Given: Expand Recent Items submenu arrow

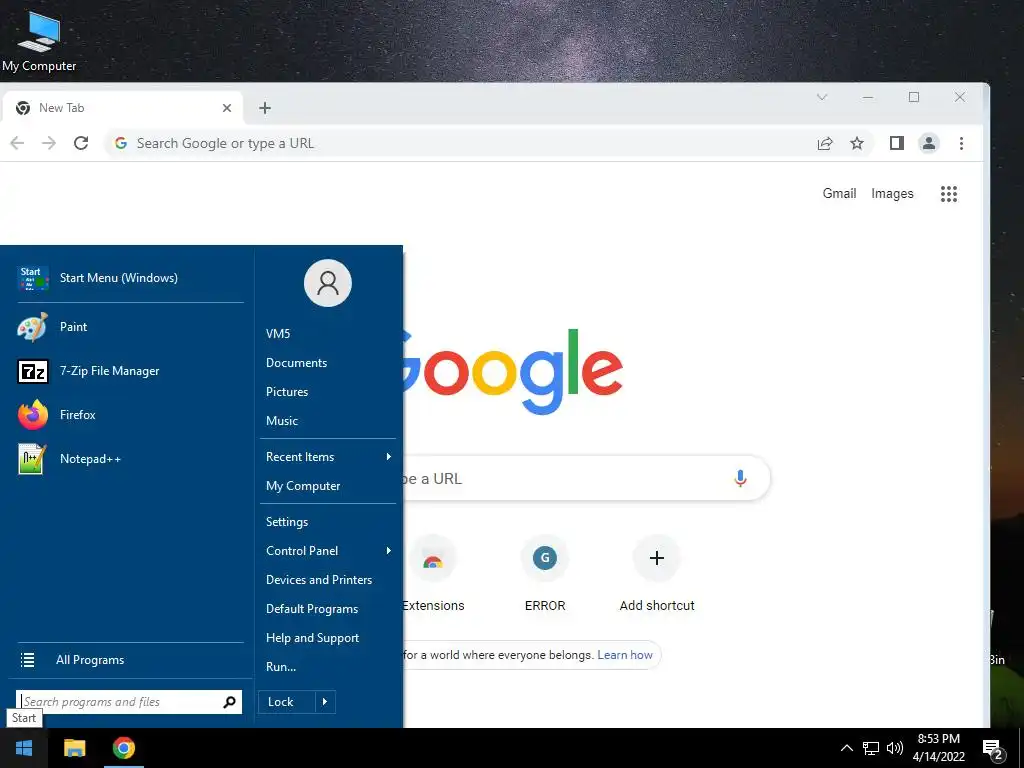Looking at the screenshot, I should (389, 456).
